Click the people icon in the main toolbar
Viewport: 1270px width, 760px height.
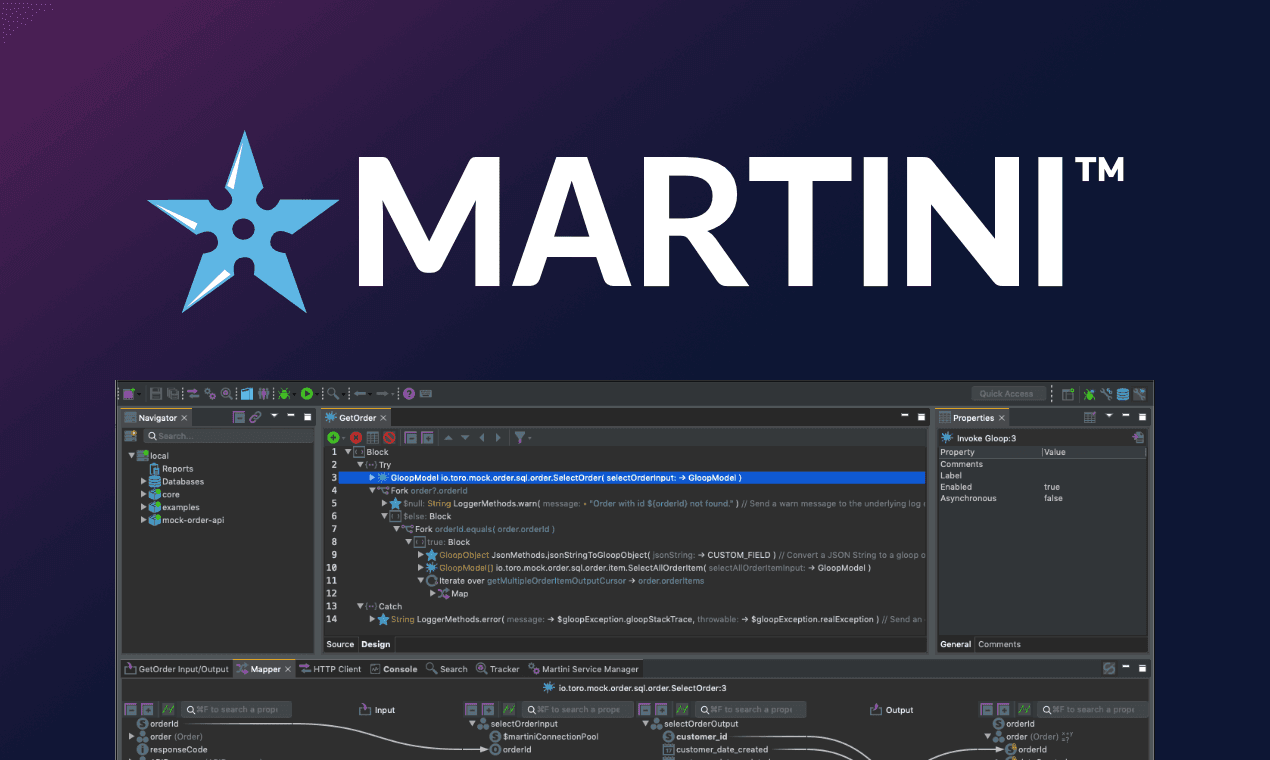pos(263,394)
